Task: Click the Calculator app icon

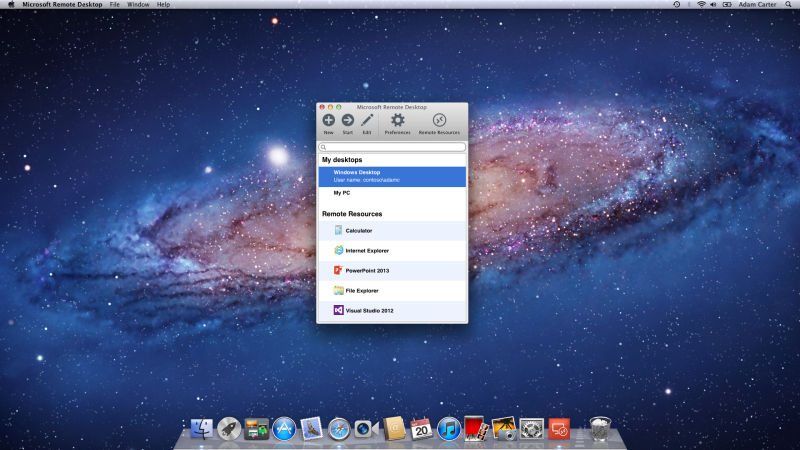Action: click(338, 230)
